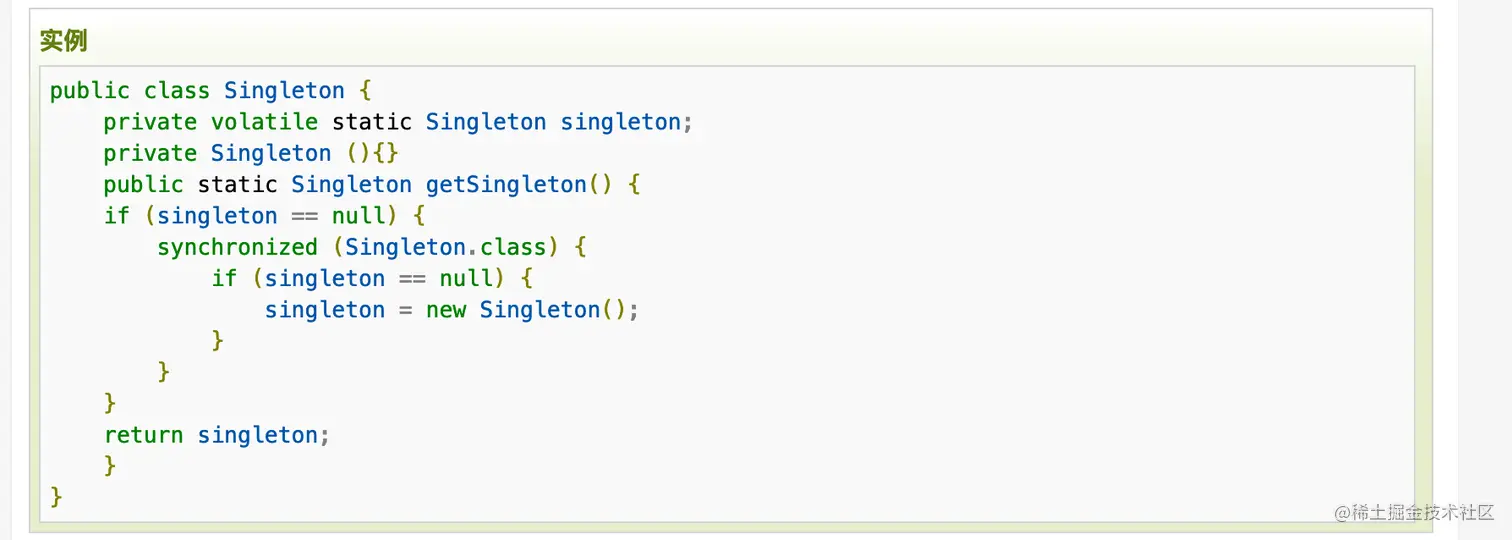This screenshot has height=540, width=1512.
Task: Click the "return" keyword
Action: tap(144, 435)
